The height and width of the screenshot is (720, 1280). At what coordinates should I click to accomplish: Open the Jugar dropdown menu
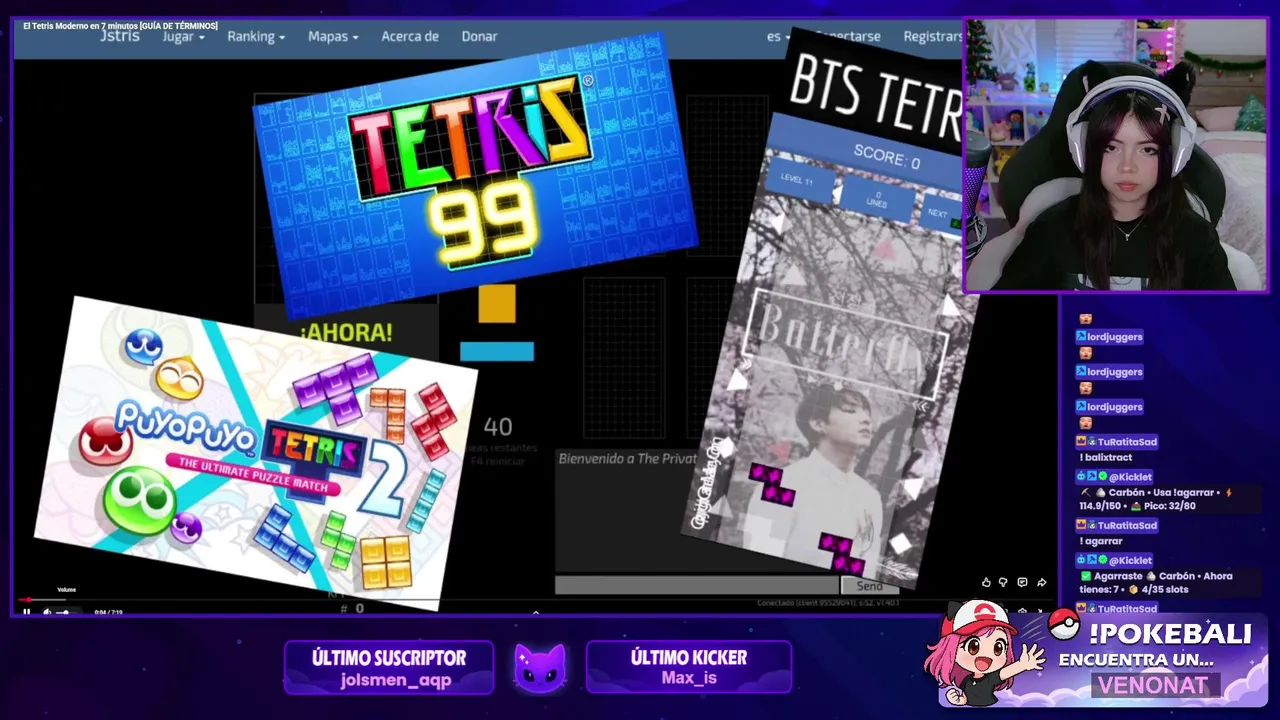183,36
